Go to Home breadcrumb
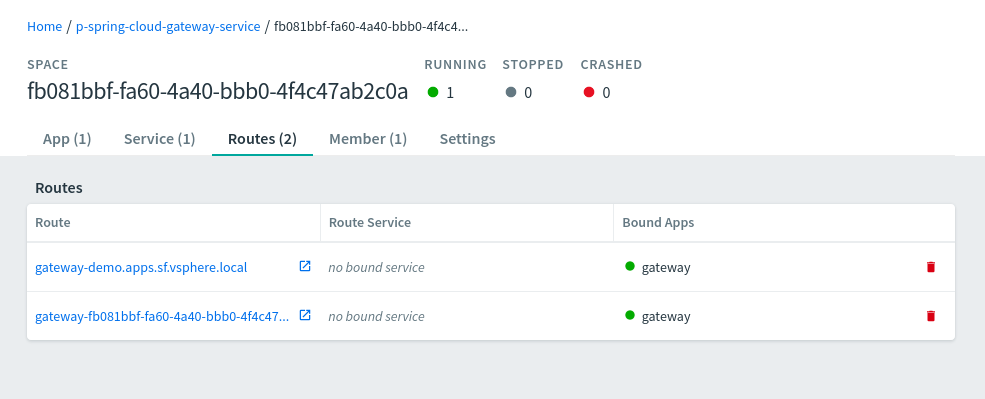Image resolution: width=985 pixels, height=399 pixels. [45, 26]
